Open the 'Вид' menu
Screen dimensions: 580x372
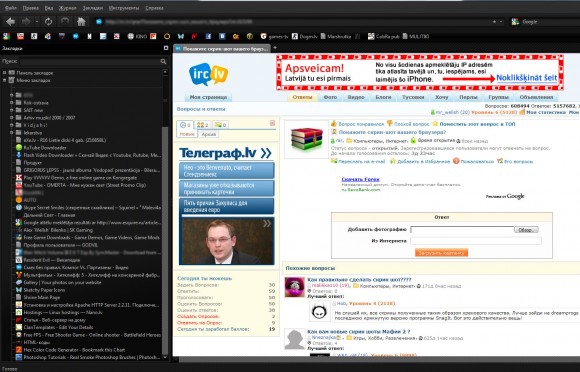pos(49,8)
